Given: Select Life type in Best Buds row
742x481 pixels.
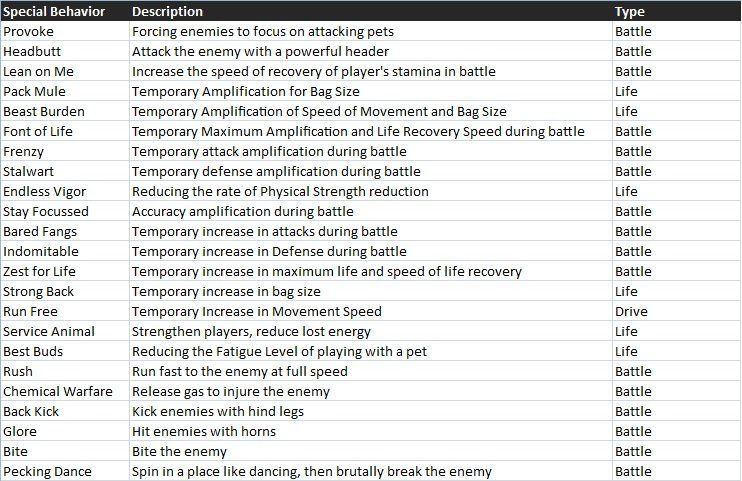Looking at the screenshot, I should click(626, 351).
